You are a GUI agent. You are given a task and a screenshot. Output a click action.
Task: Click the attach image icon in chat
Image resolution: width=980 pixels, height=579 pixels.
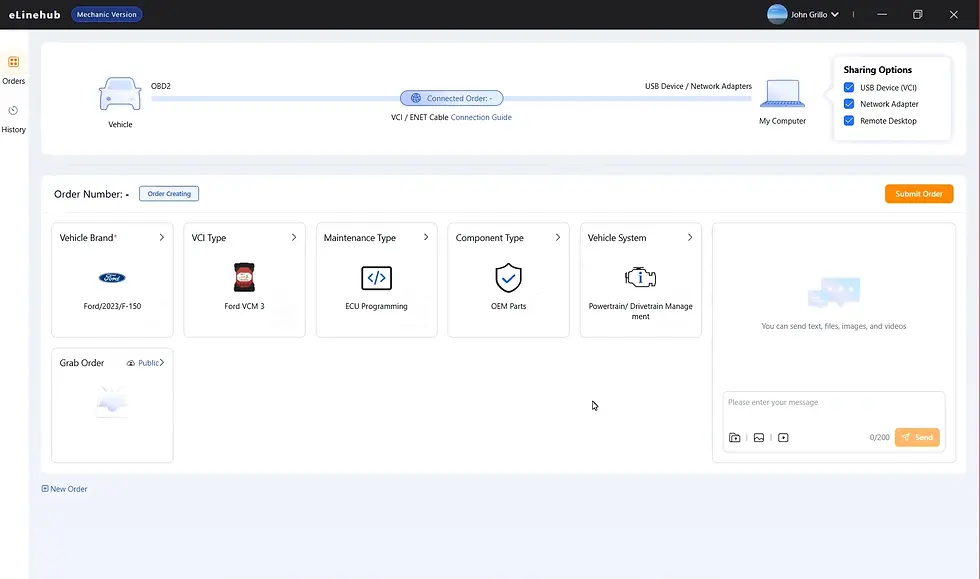759,438
